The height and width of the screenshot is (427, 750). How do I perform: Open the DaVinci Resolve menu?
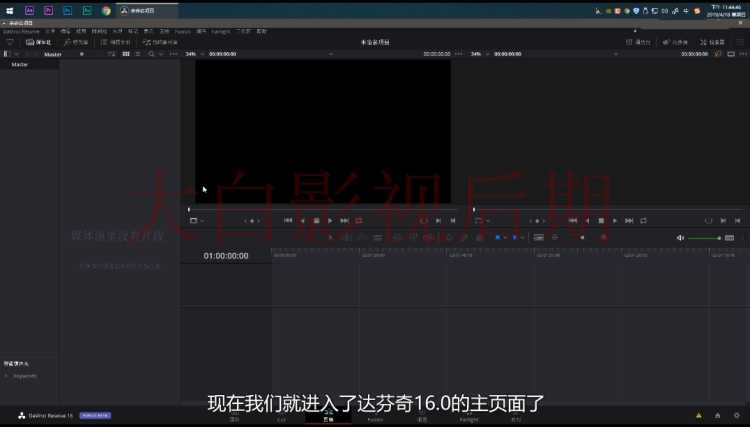click(x=21, y=32)
